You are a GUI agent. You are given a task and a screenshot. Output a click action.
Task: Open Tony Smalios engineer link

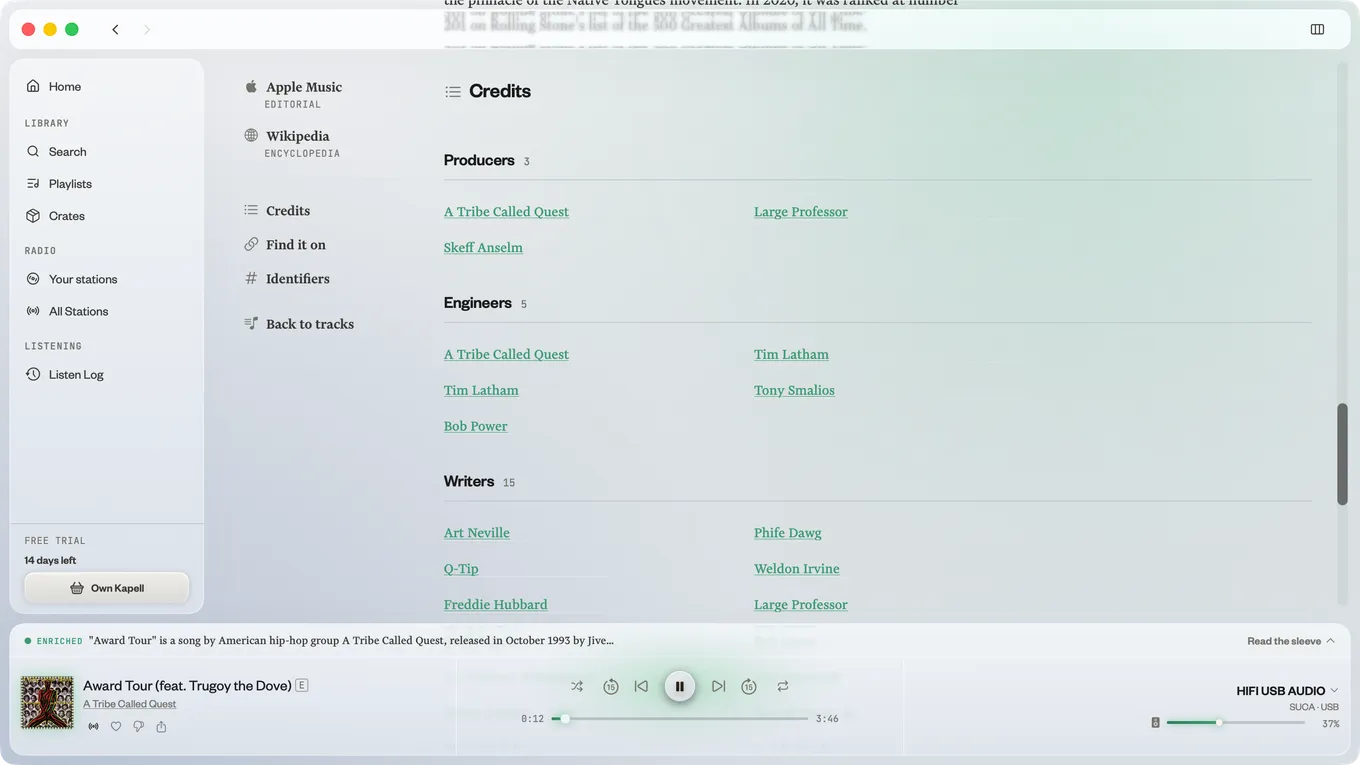tap(794, 391)
